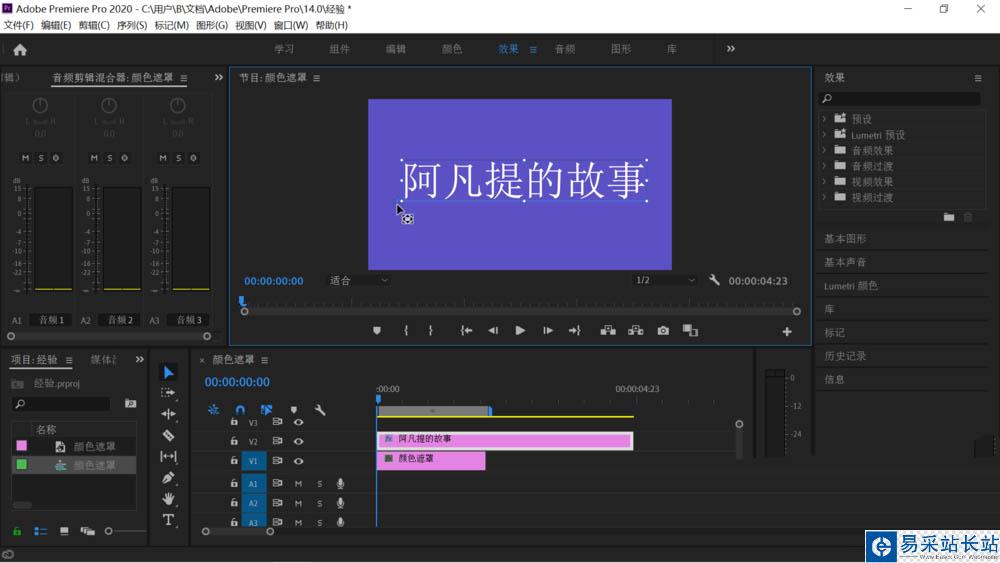The height and width of the screenshot is (563, 1000).
Task: Click Mark In button
Action: point(406,330)
